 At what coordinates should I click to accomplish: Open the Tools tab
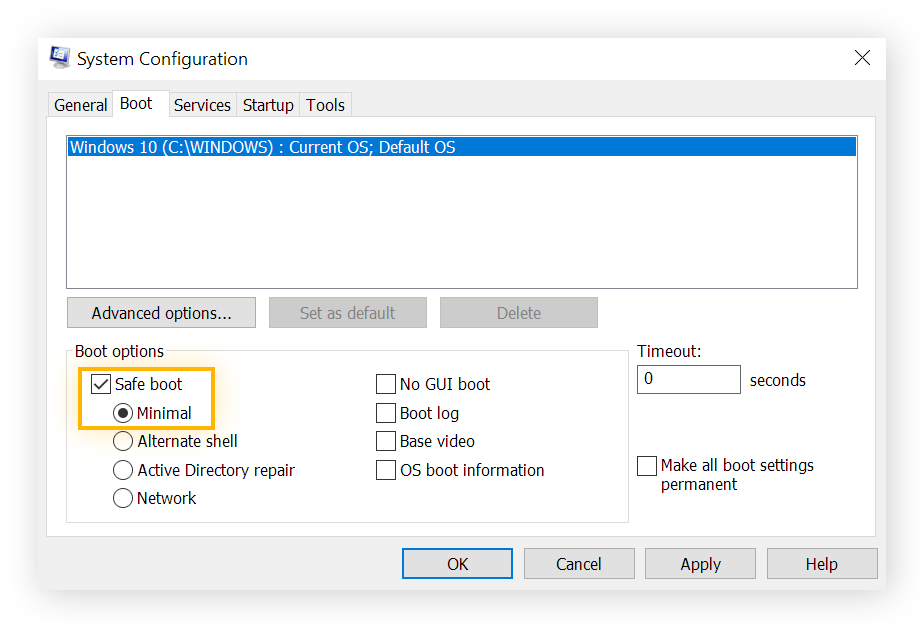tap(325, 104)
